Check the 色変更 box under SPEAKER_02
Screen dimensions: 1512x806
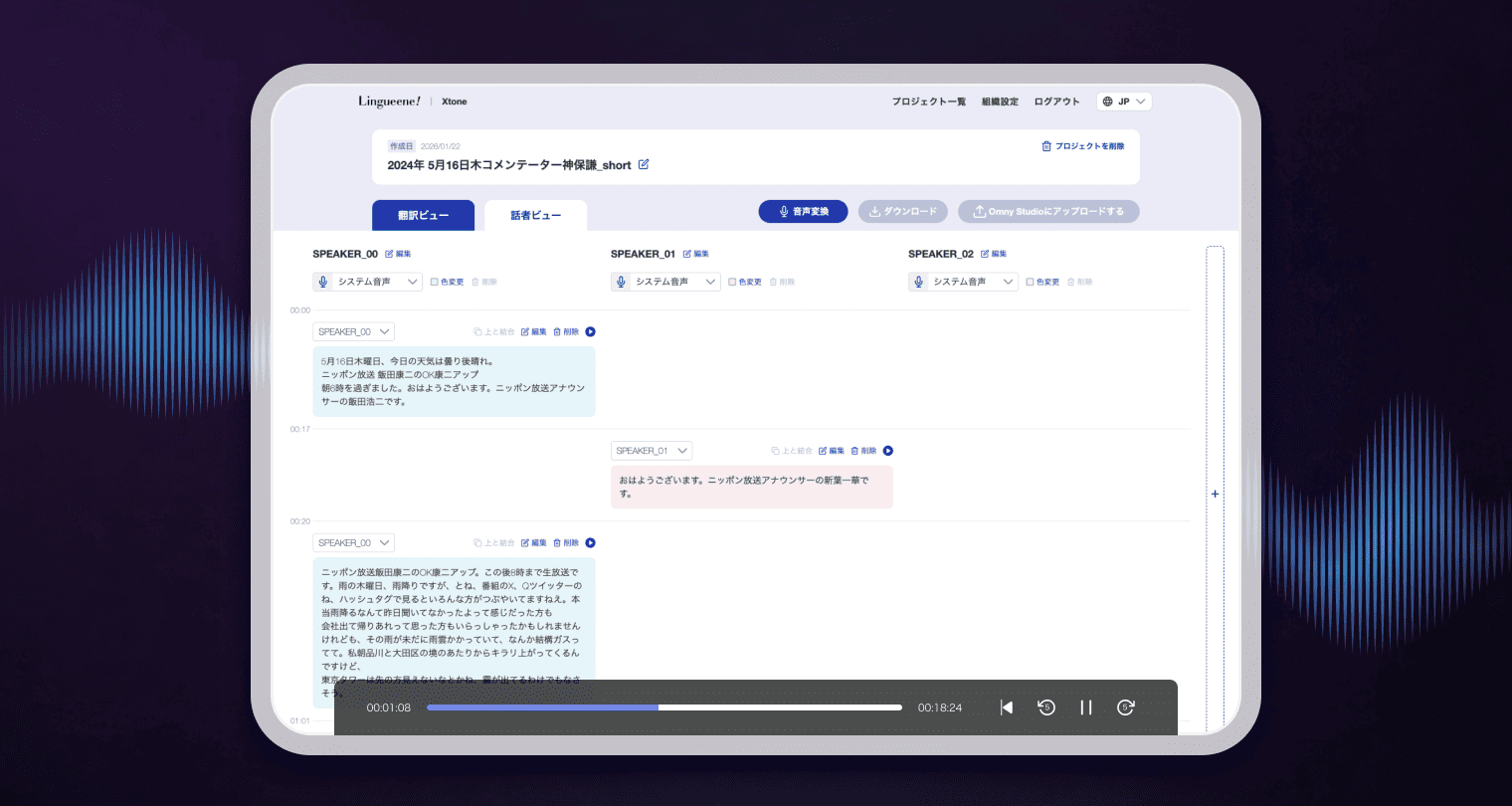click(1030, 283)
